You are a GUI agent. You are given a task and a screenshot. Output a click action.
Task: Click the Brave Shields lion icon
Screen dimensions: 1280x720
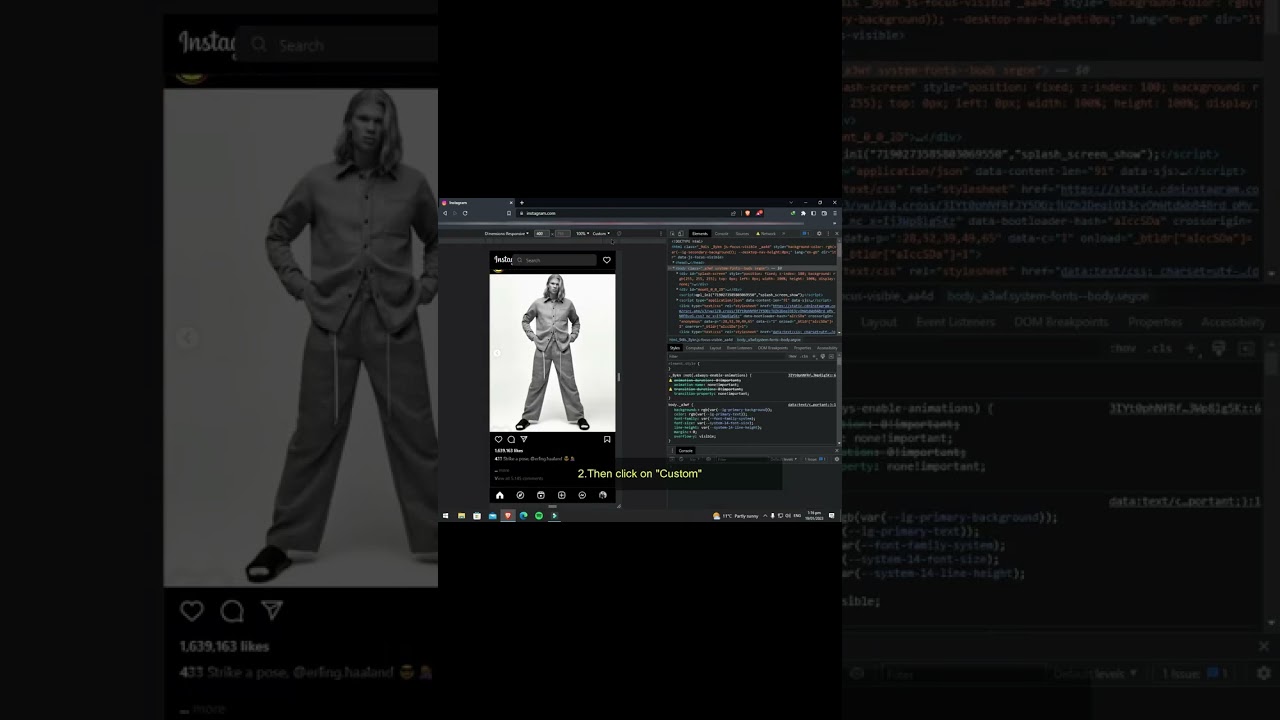pos(747,213)
